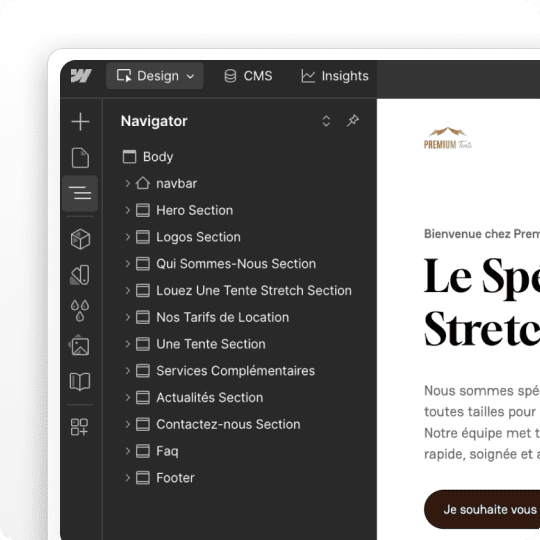Image resolution: width=540 pixels, height=540 pixels.
Task: Select Hero Section in Navigator
Action: (195, 210)
